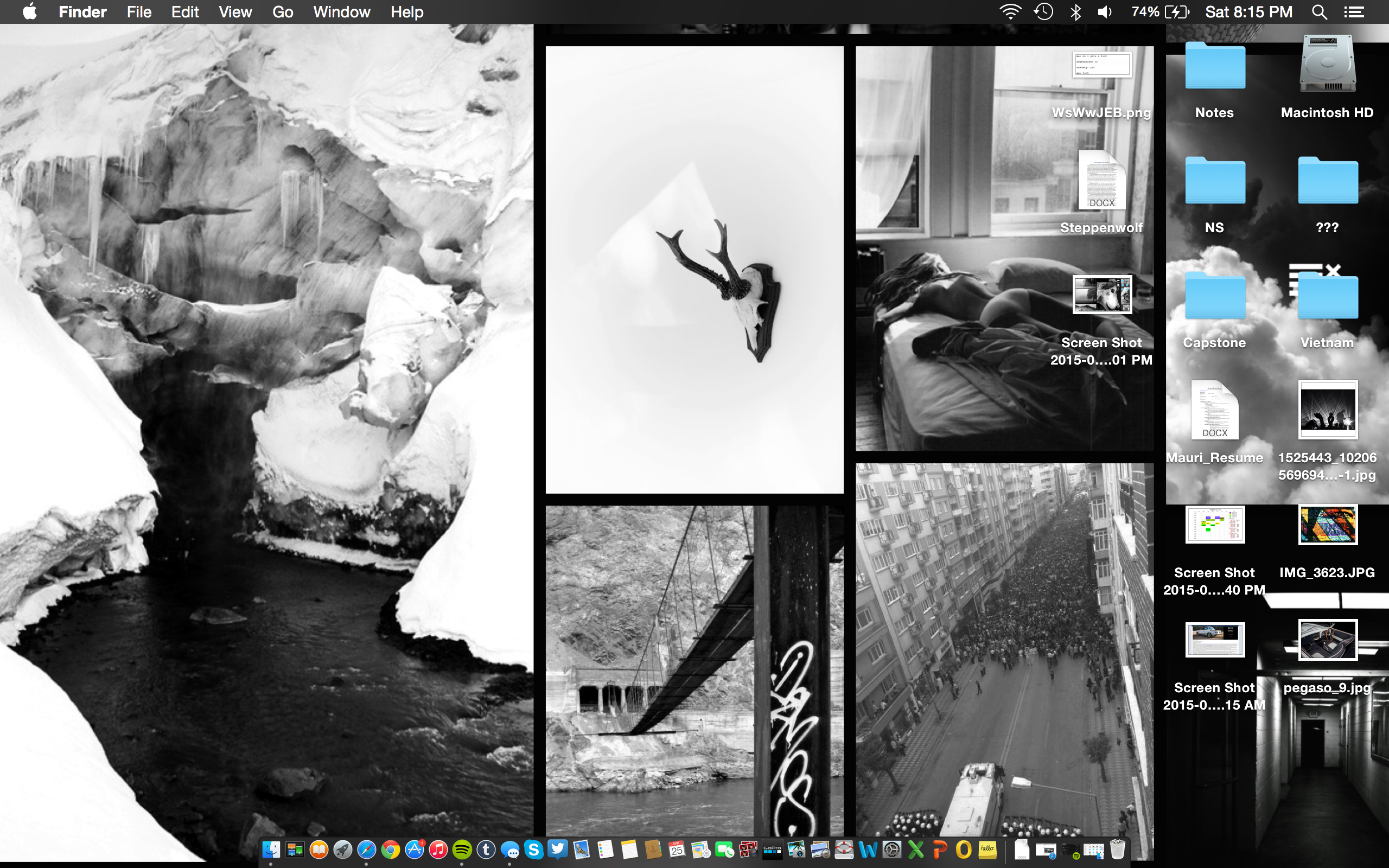Open System Preferences gear in dock
The width and height of the screenshot is (1389, 868).
pyautogui.click(x=892, y=849)
